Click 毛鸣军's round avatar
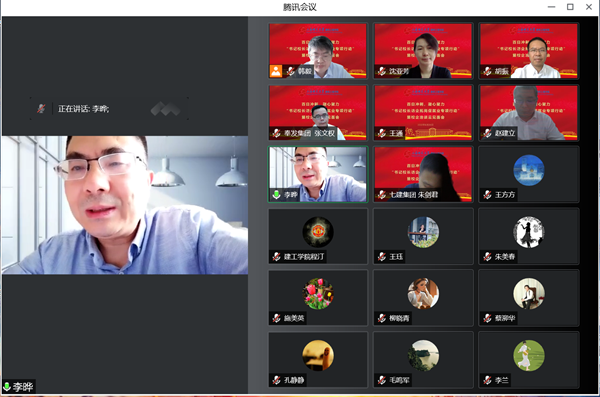Screen dimensions: 600x397 tap(423, 355)
